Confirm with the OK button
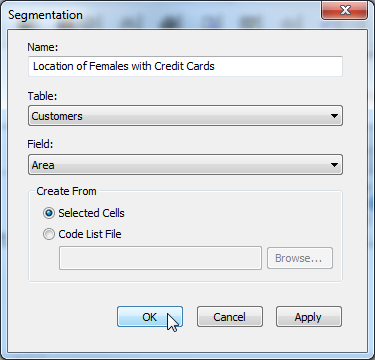375x360 pixels. coord(150,317)
